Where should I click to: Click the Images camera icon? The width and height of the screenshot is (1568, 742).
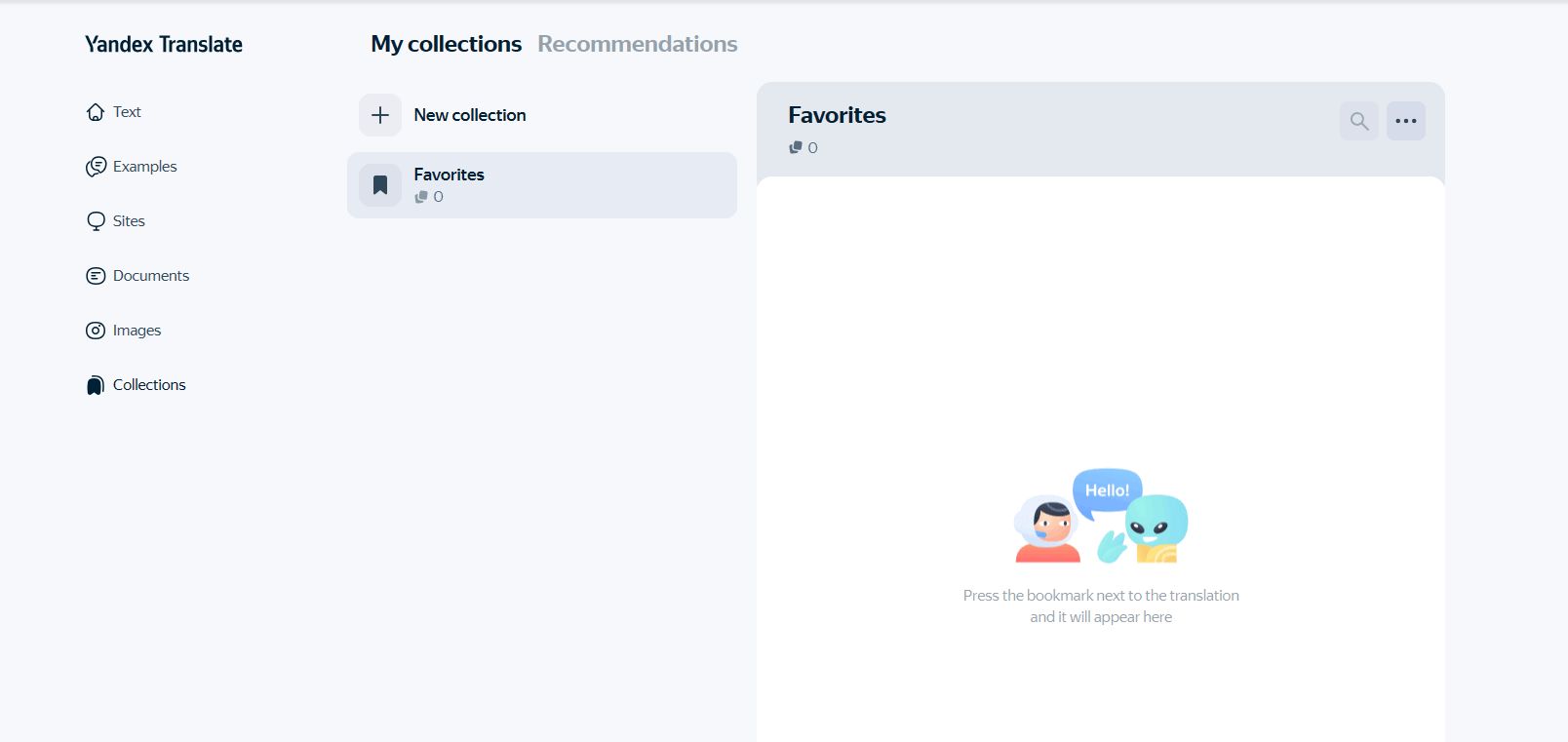click(96, 331)
